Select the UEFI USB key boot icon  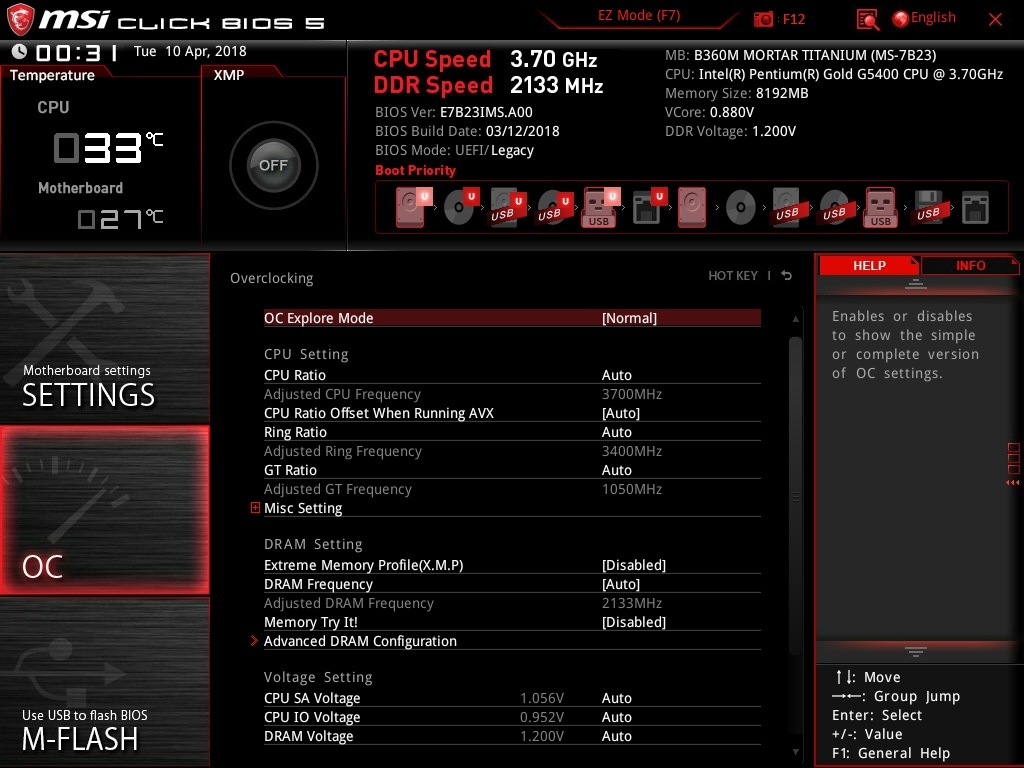click(600, 208)
